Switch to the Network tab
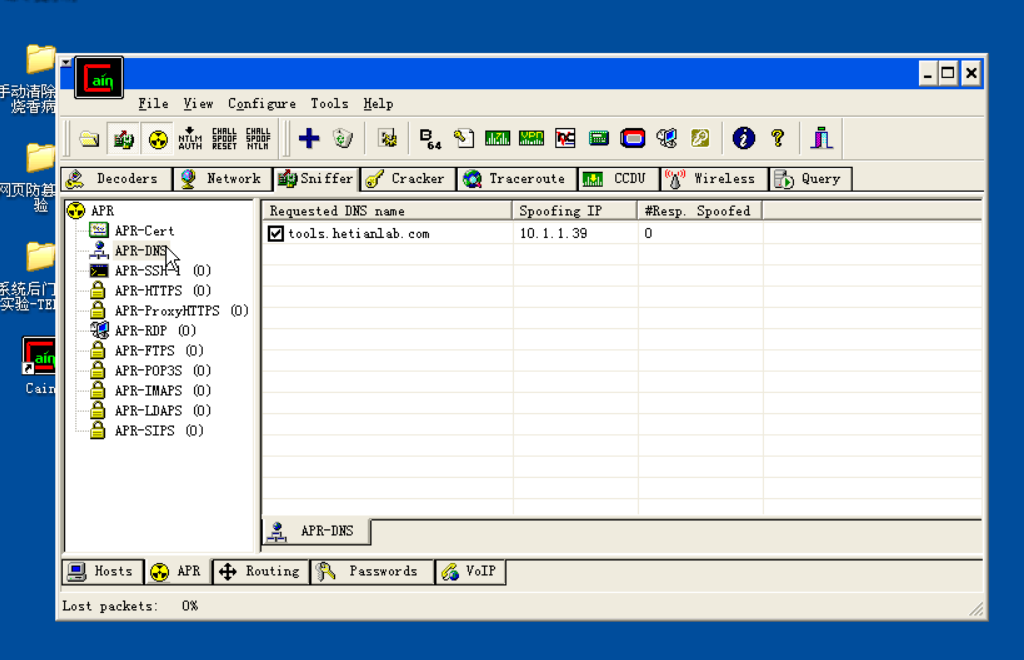The height and width of the screenshot is (660, 1024). click(223, 179)
